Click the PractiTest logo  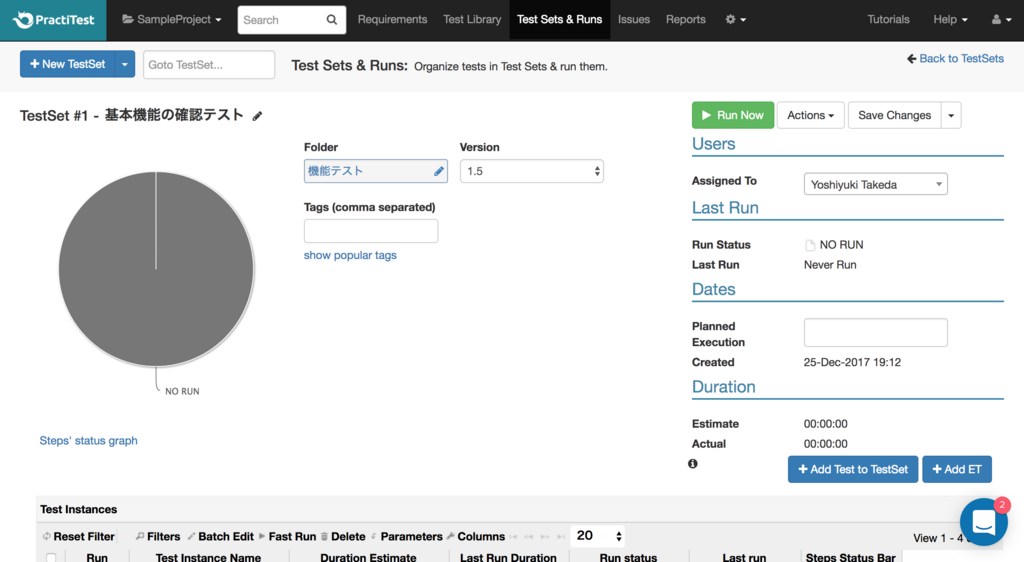pos(54,20)
